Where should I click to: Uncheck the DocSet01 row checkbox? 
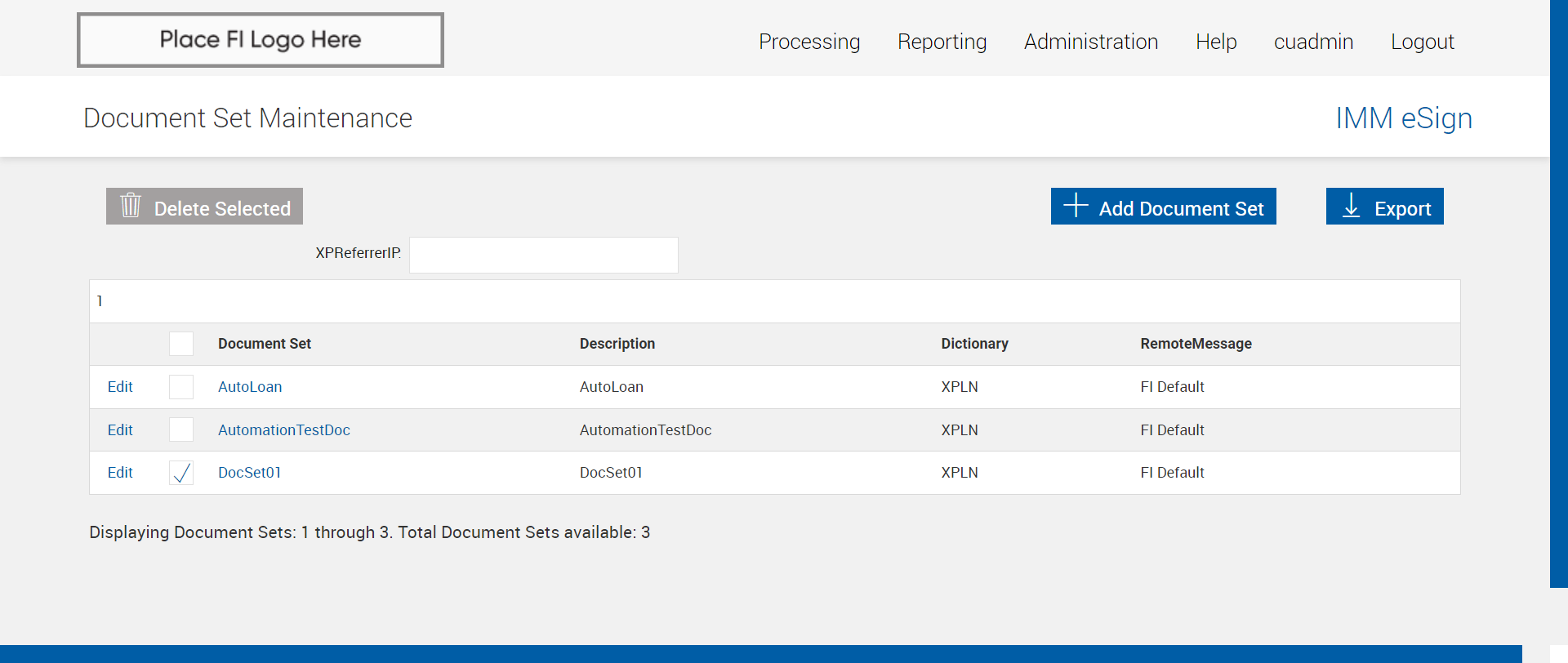pos(181,473)
